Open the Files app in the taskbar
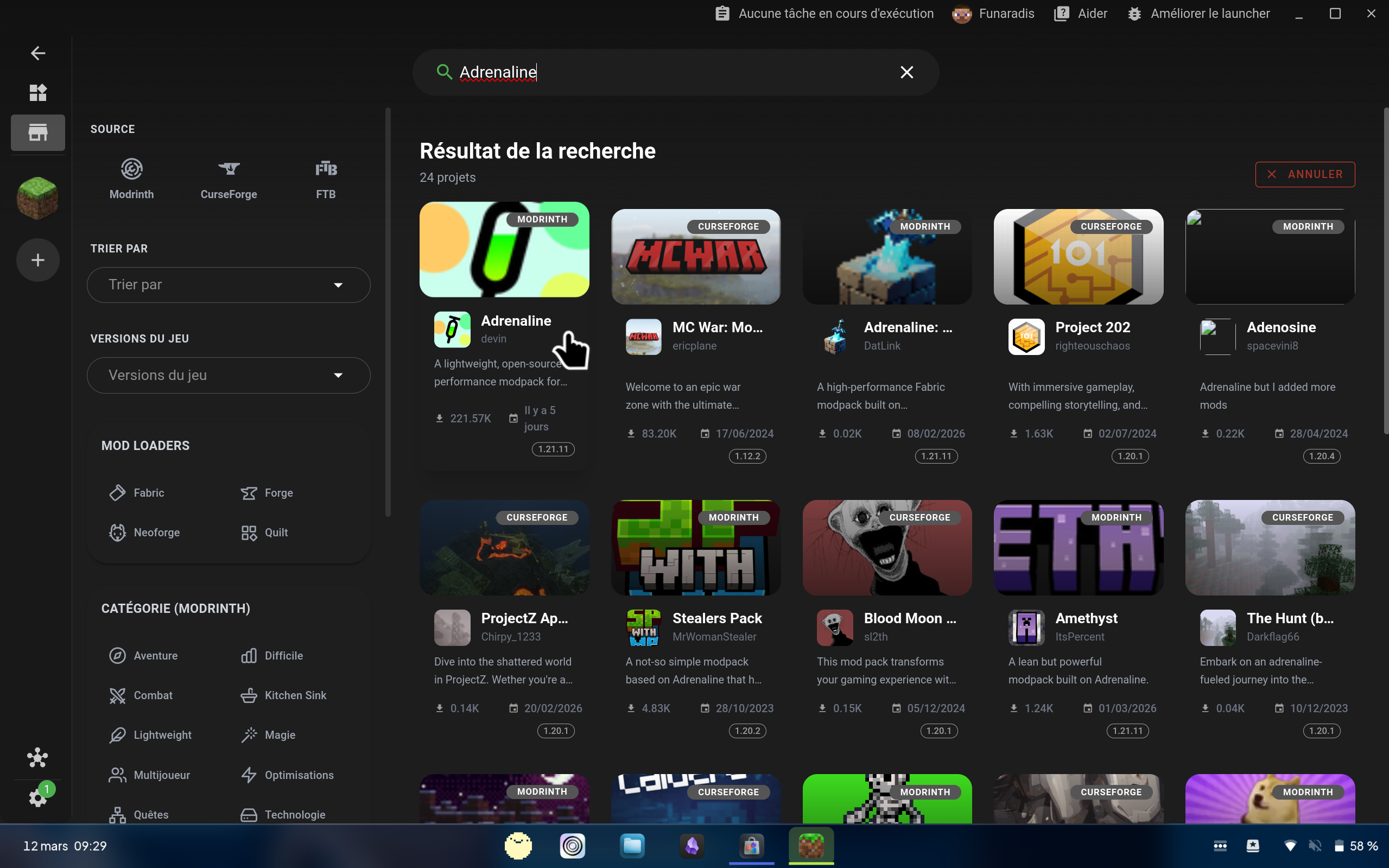1389x868 pixels. [632, 846]
